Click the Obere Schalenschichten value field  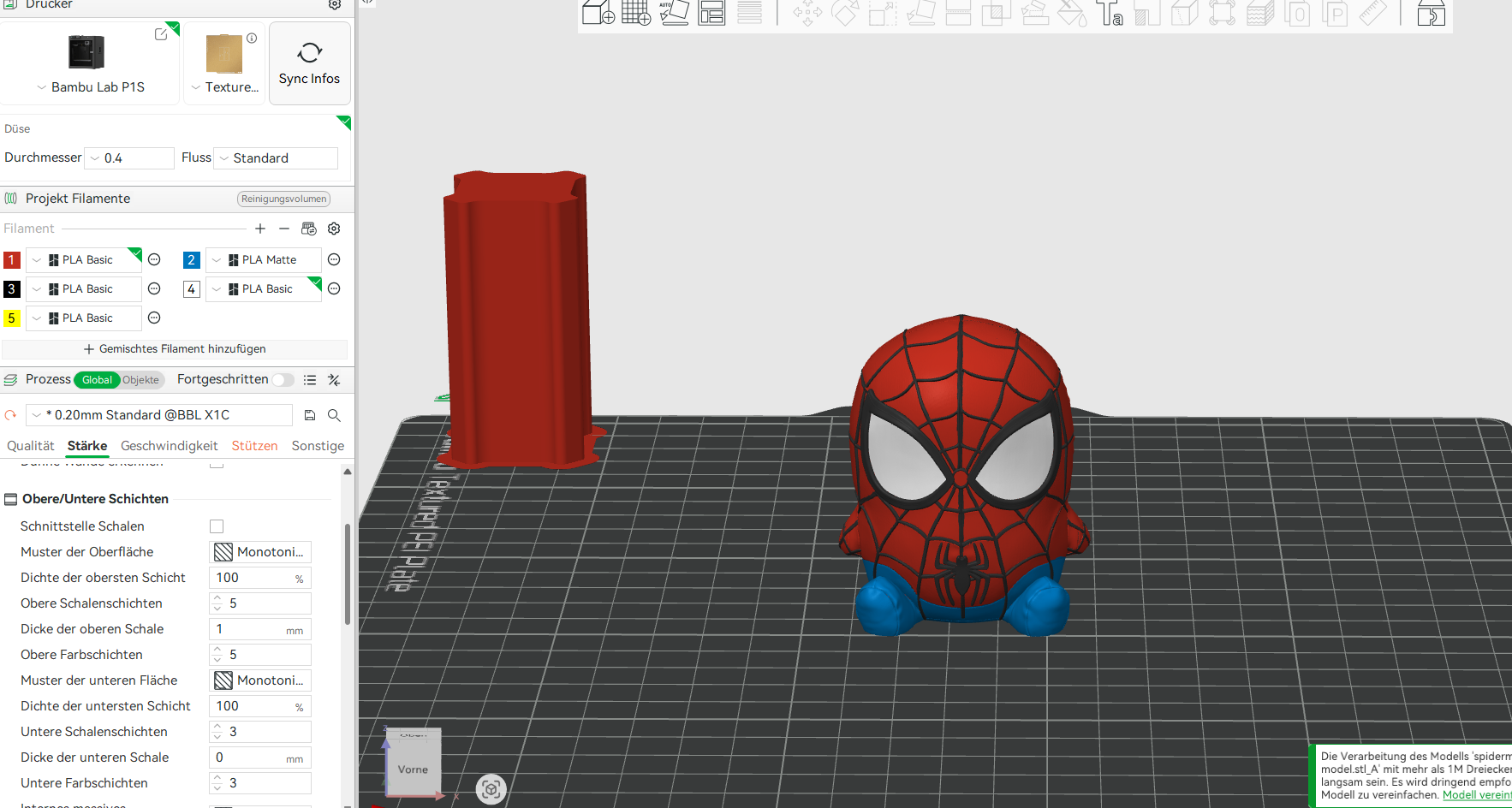[260, 603]
